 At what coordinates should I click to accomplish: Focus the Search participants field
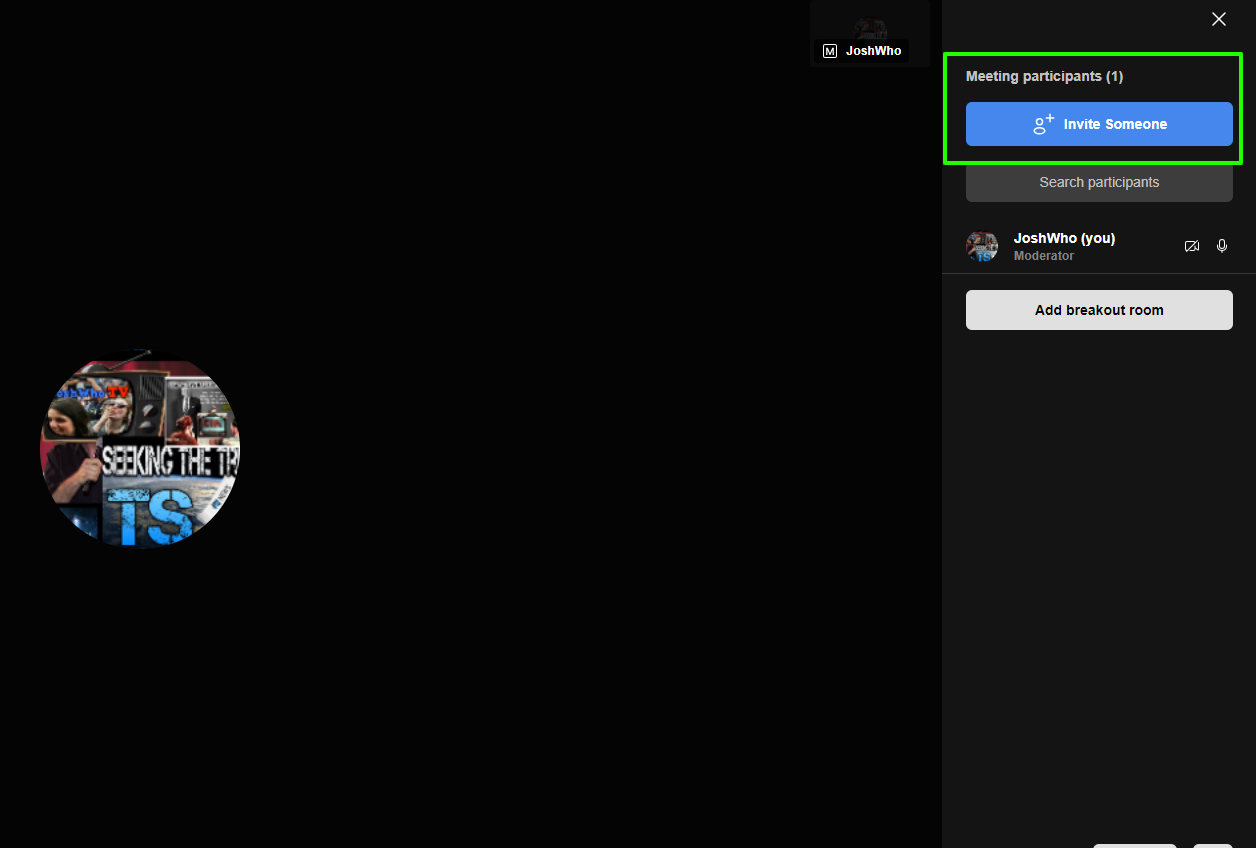pos(1098,182)
